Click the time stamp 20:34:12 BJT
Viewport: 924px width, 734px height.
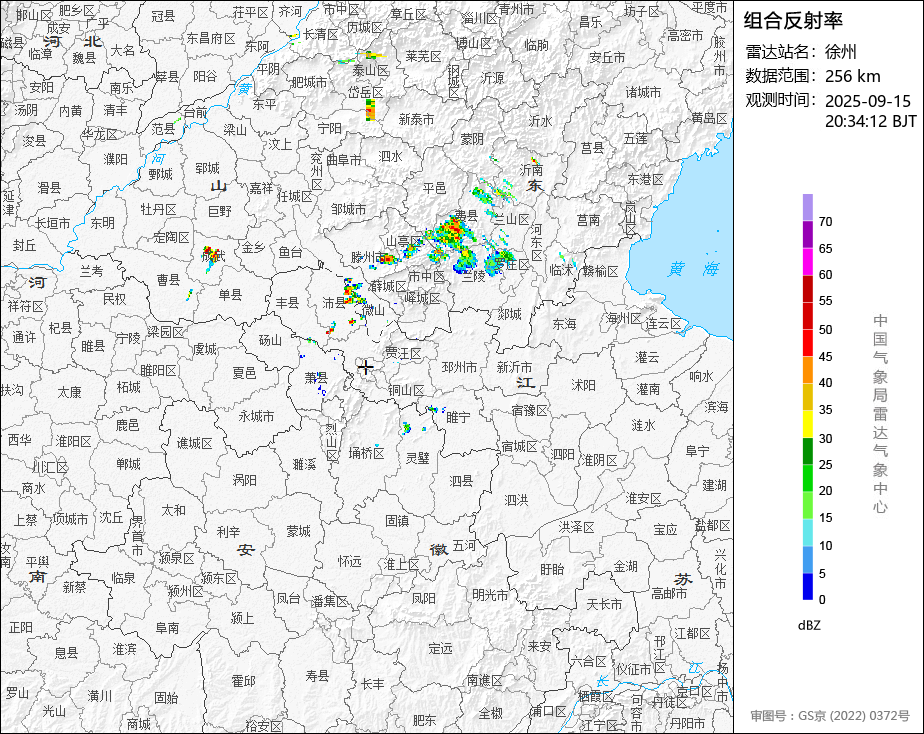(870, 121)
